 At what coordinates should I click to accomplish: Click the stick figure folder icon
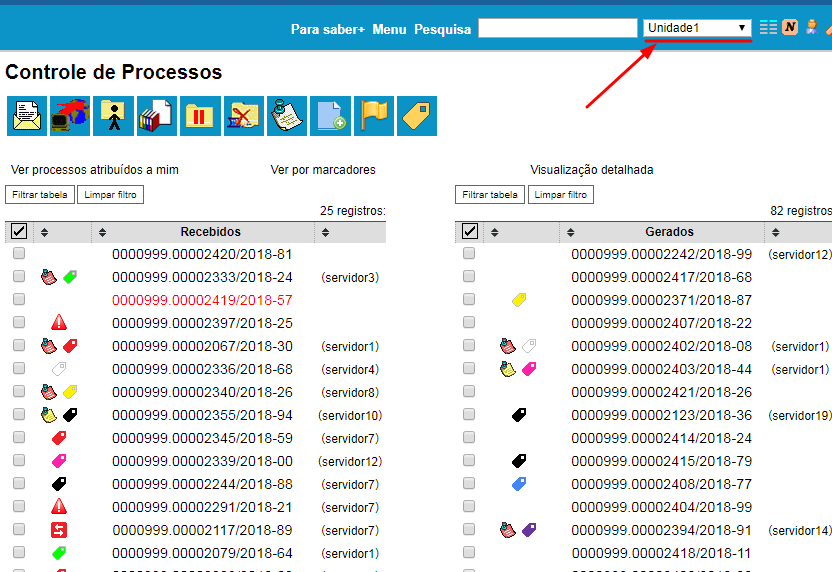(x=113, y=116)
